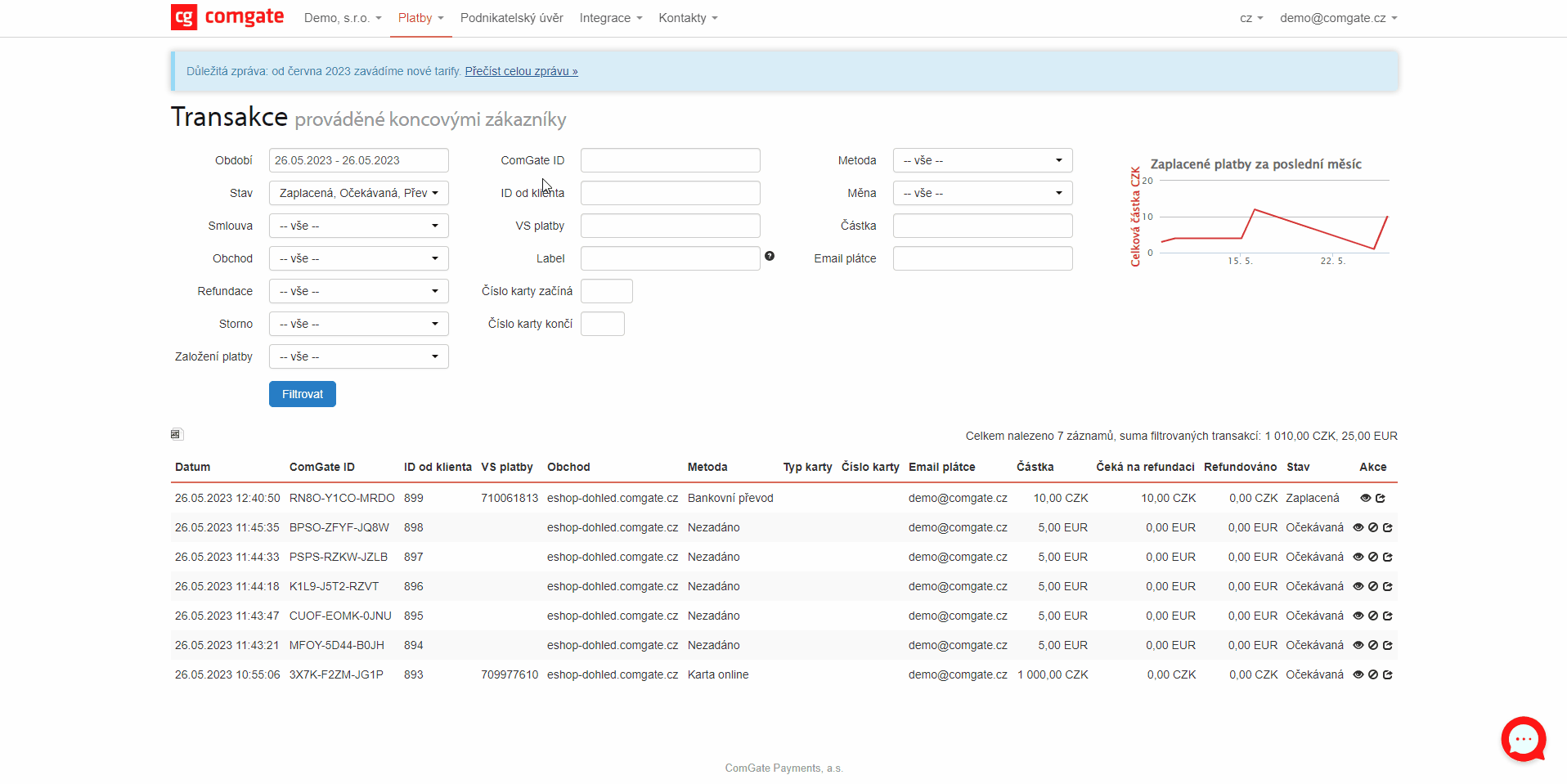Open the demo@comgate.cz account menu
Image resolution: width=1567 pixels, height=784 pixels.
[x=1339, y=18]
